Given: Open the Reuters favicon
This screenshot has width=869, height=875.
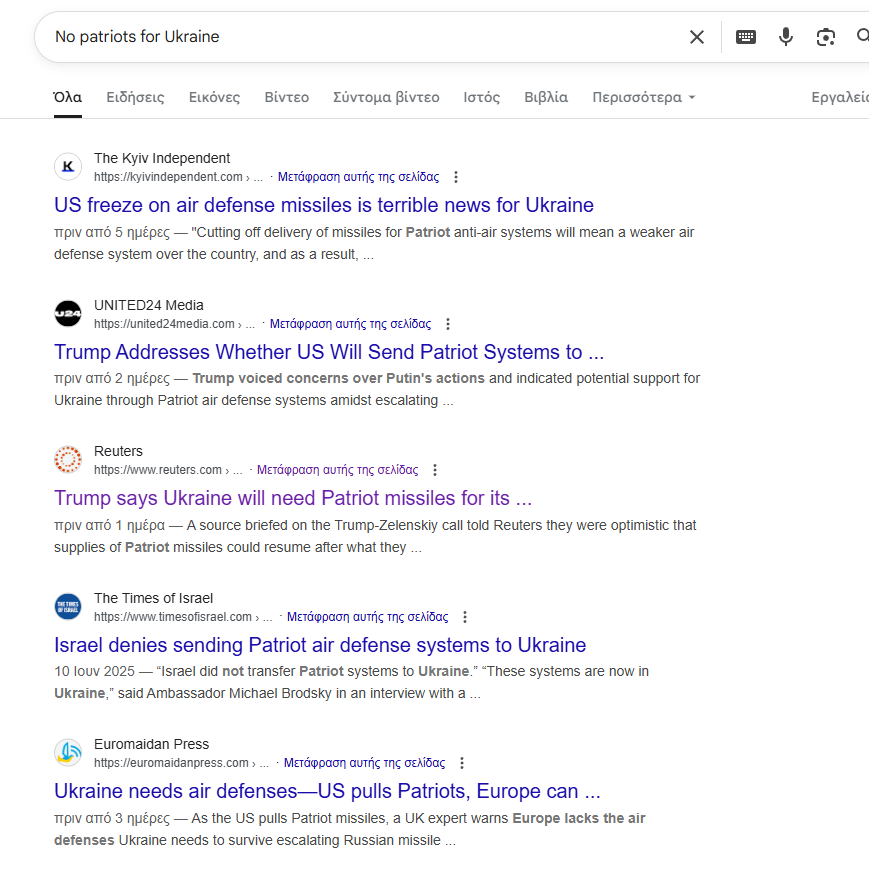Looking at the screenshot, I should [68, 459].
